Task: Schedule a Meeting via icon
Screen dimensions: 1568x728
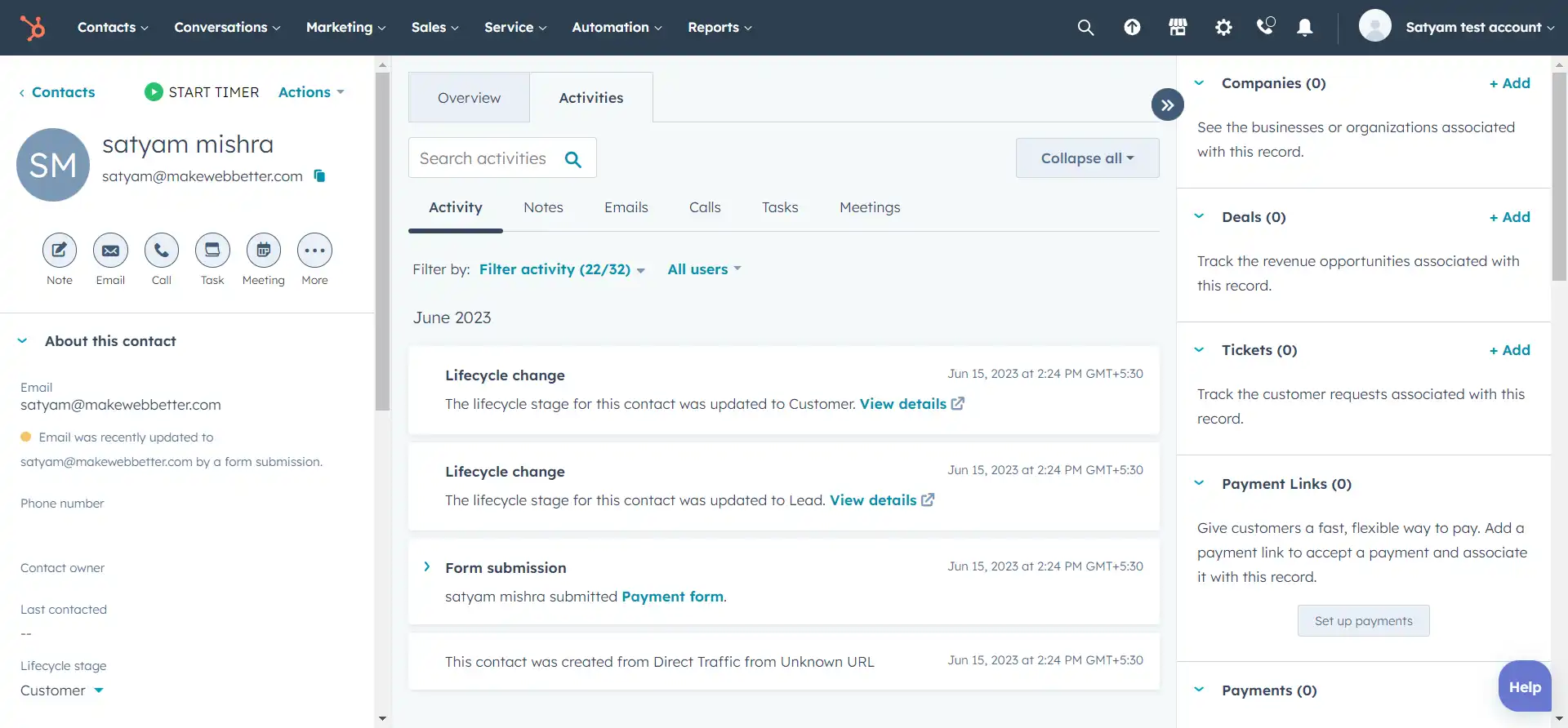Action: click(264, 251)
